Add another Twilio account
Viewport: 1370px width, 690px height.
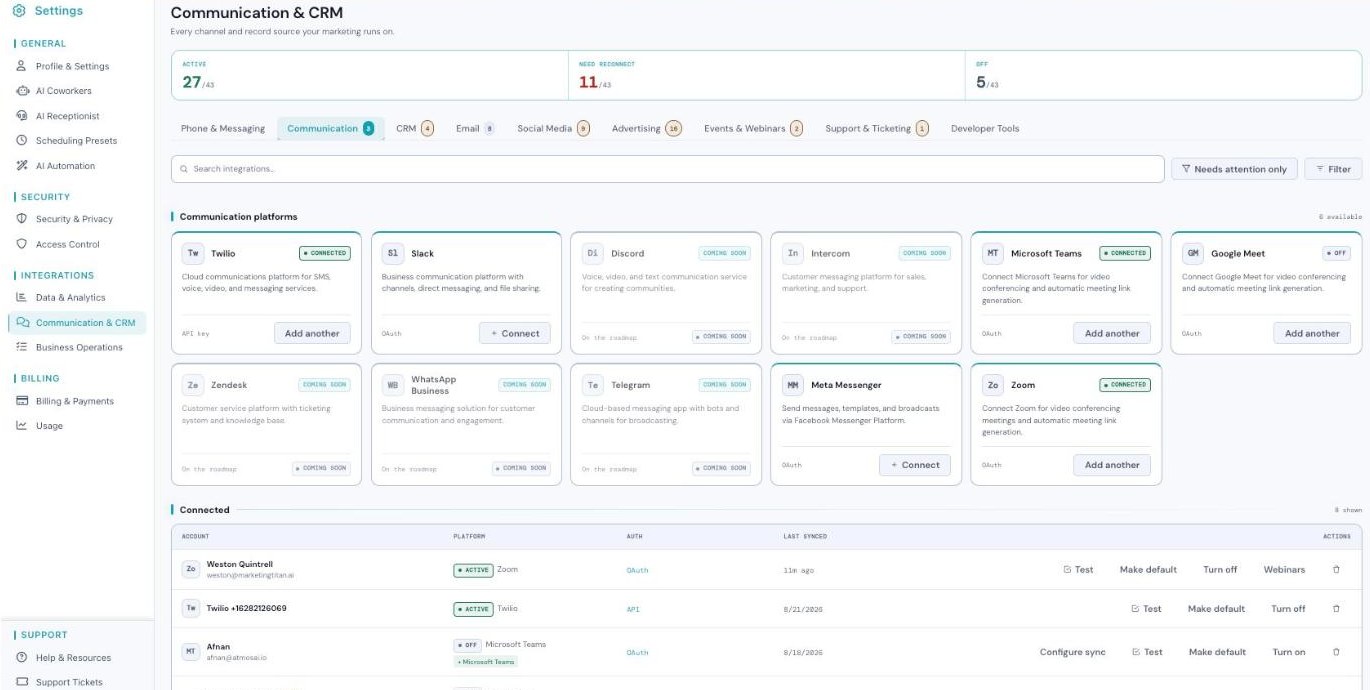click(x=312, y=333)
